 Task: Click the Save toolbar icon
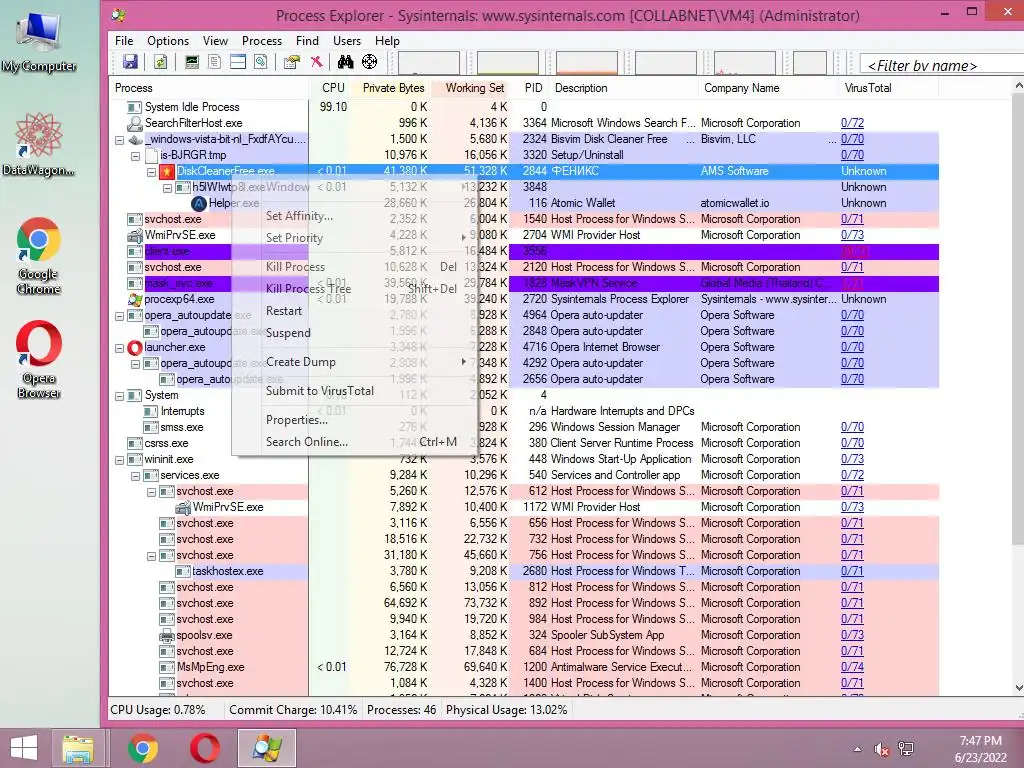coord(130,62)
